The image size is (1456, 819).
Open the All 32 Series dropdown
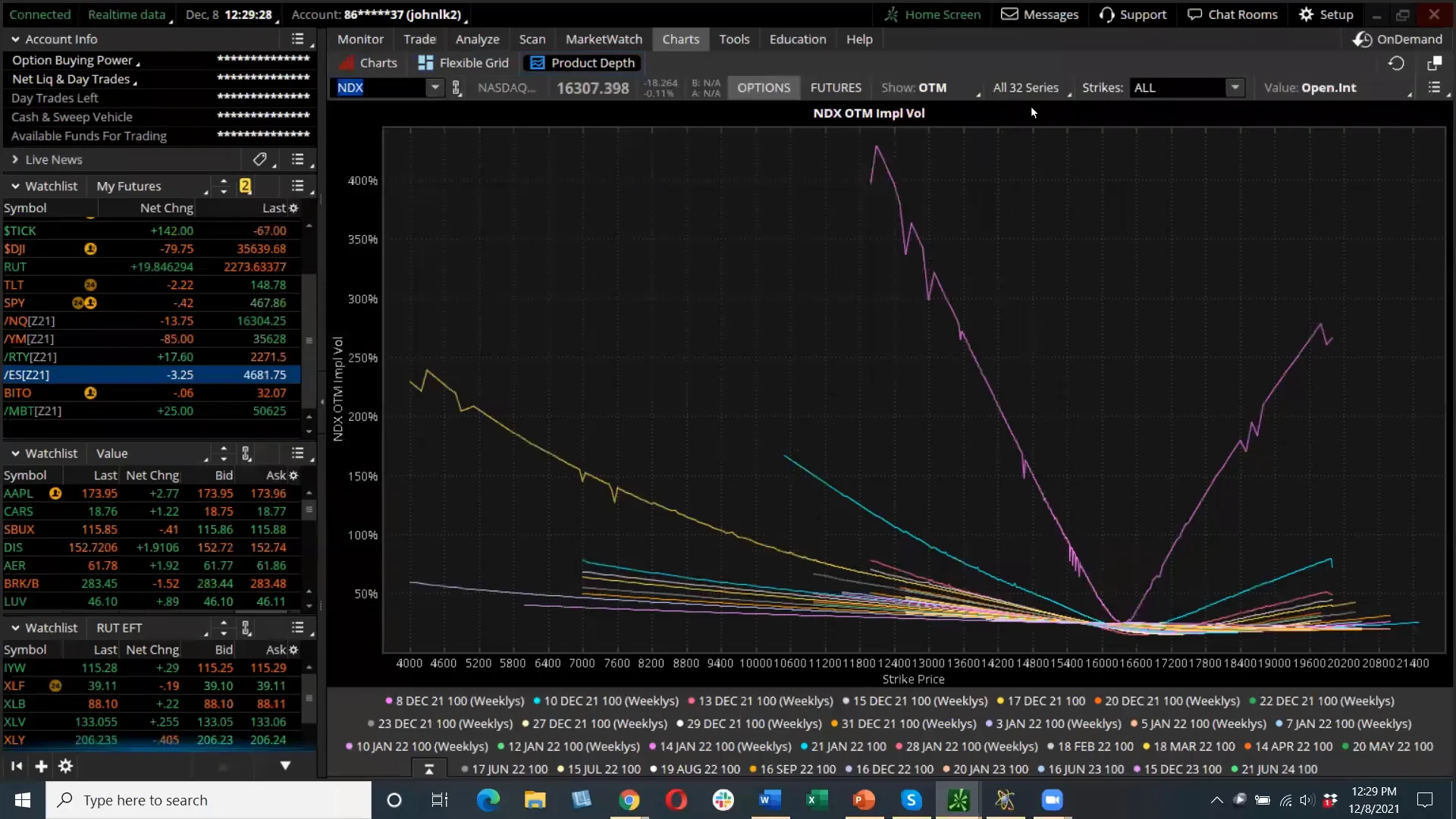pos(1031,88)
